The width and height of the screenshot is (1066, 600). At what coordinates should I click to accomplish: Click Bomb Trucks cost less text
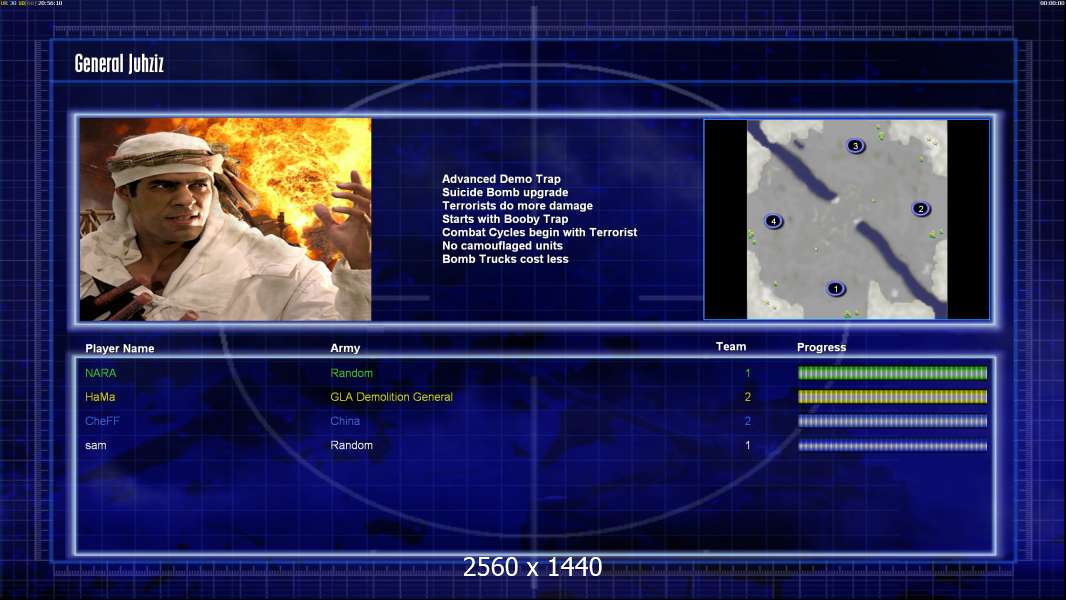505,259
